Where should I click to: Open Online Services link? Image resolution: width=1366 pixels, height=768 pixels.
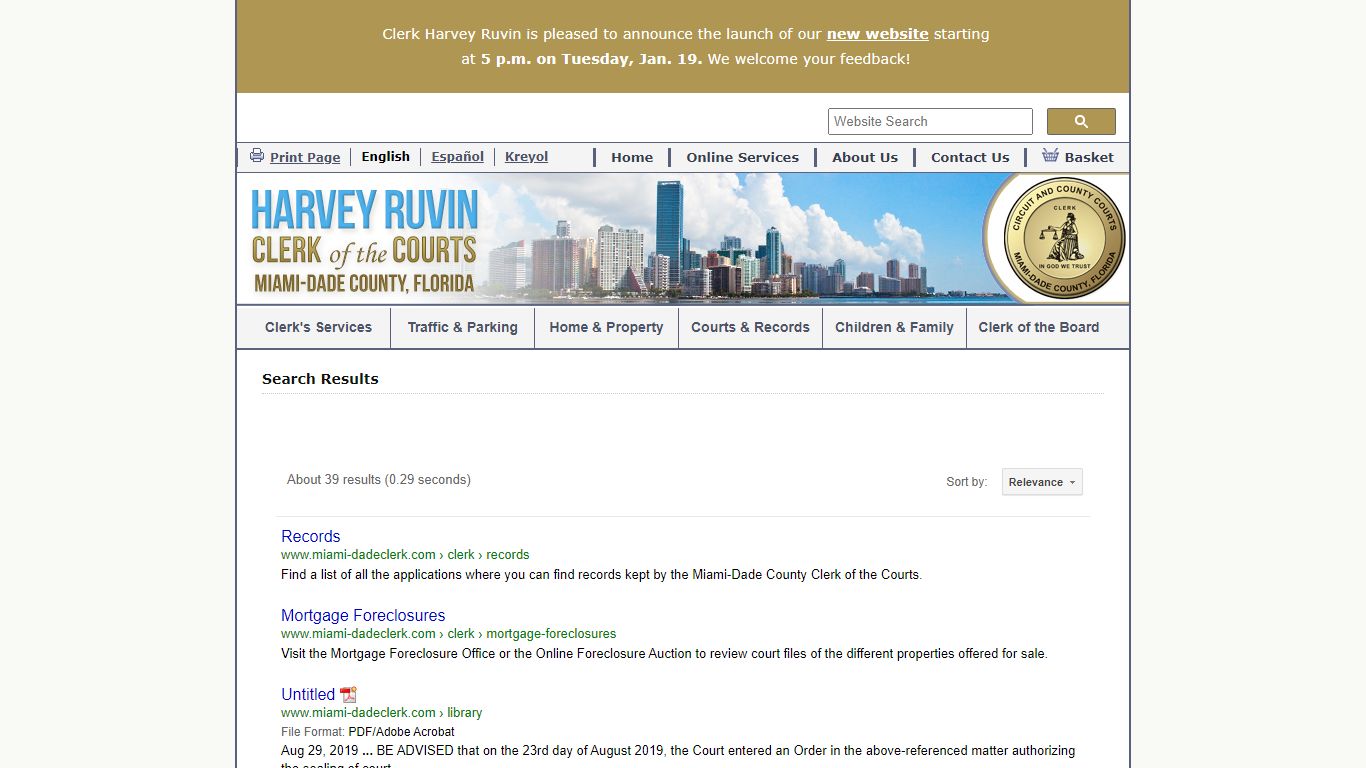point(742,157)
